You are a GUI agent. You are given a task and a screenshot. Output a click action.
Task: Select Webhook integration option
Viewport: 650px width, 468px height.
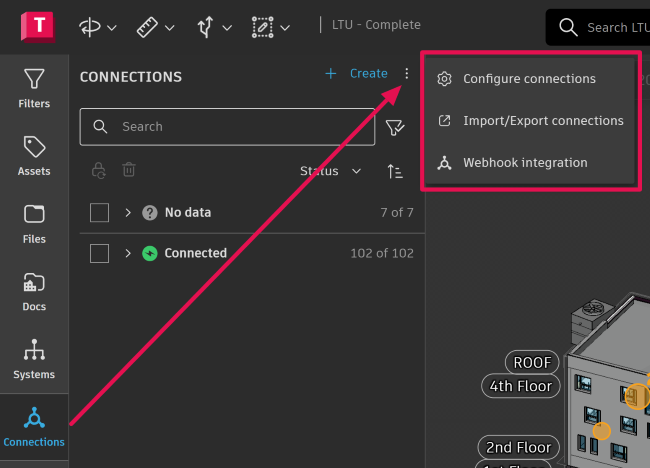point(525,163)
